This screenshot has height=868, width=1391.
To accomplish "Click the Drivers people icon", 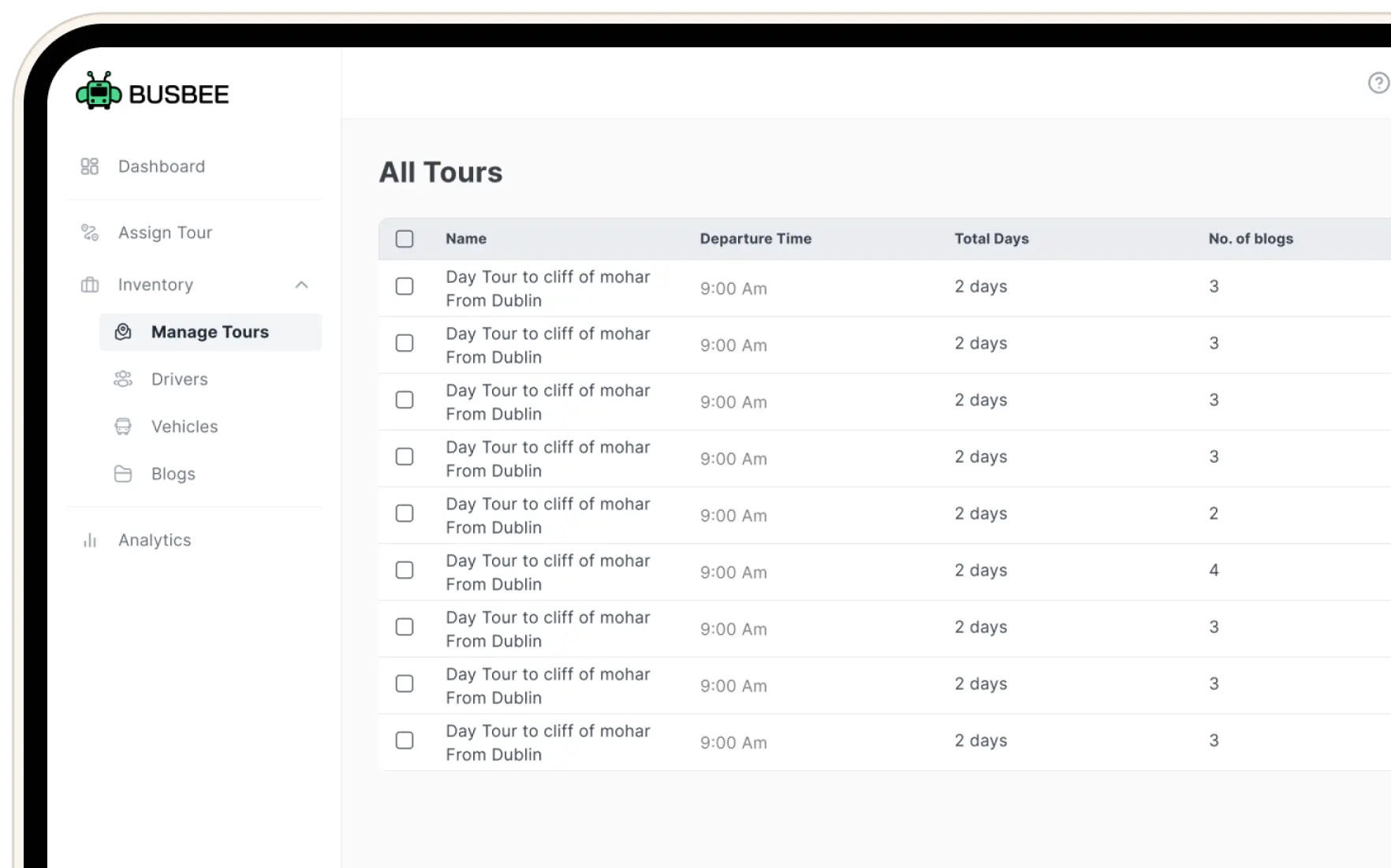I will [123, 379].
